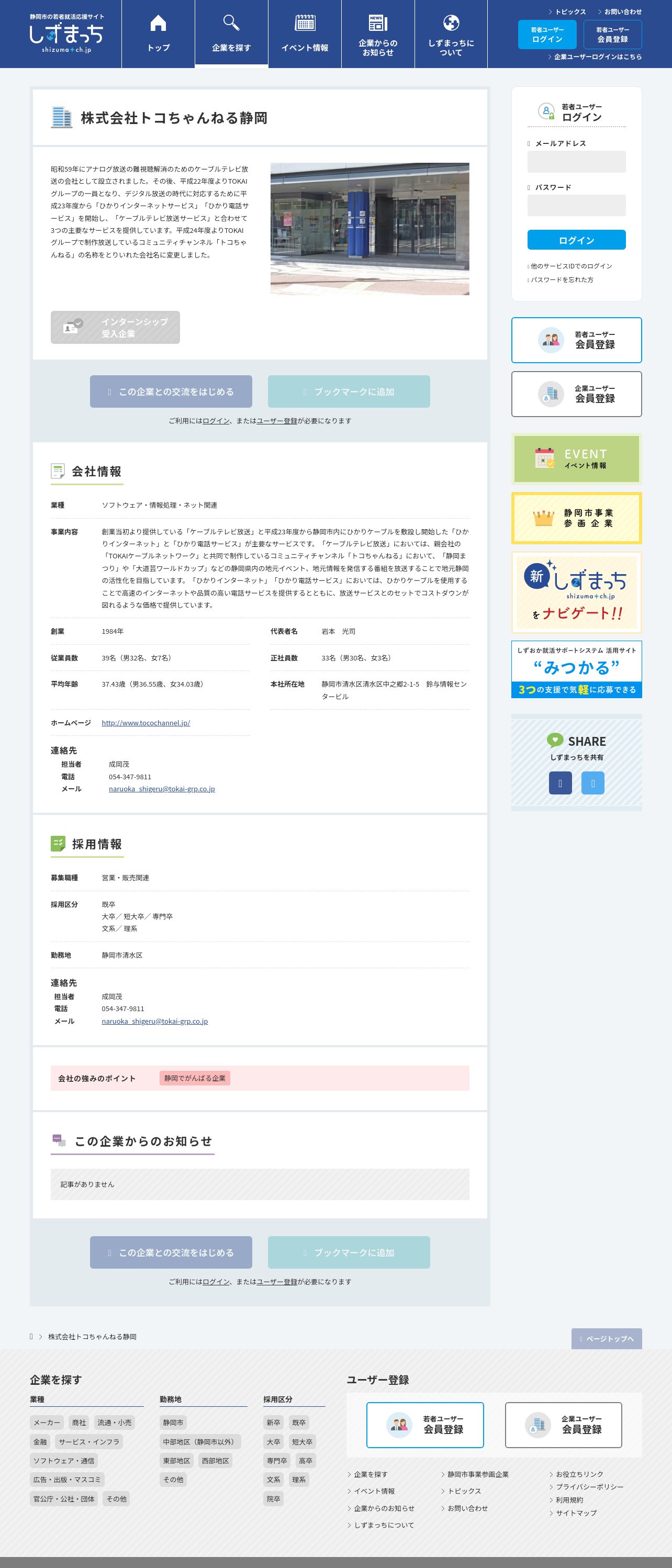The image size is (672, 1568).
Task: Open footer 静岡市事業参画企業 link
Action: pos(475,1474)
